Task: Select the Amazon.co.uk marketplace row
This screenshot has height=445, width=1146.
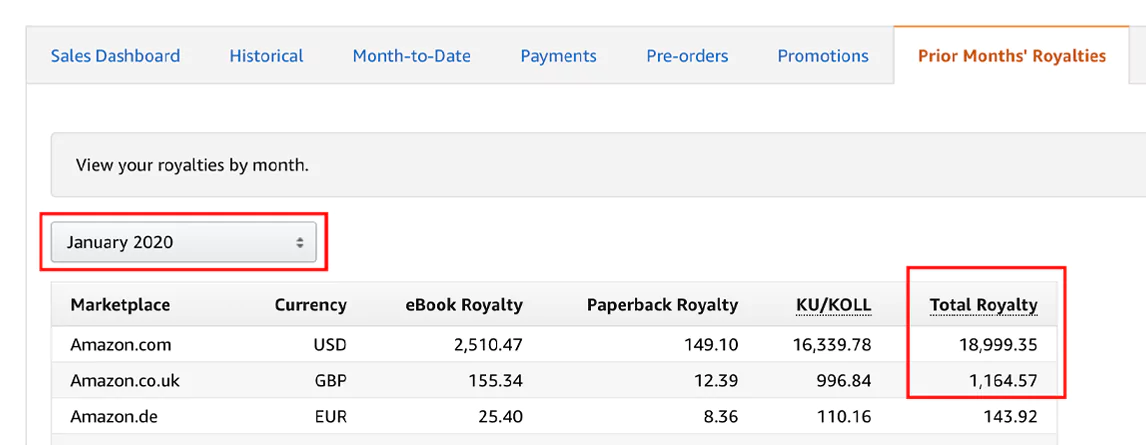Action: pos(554,380)
